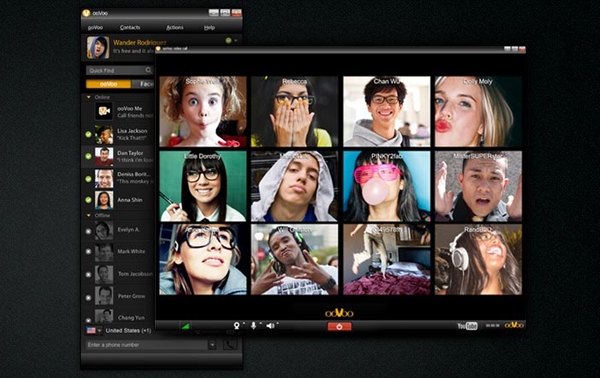The image size is (600, 378).
Task: Open Lisa Jackson's avatar thumbnail
Action: coord(104,135)
